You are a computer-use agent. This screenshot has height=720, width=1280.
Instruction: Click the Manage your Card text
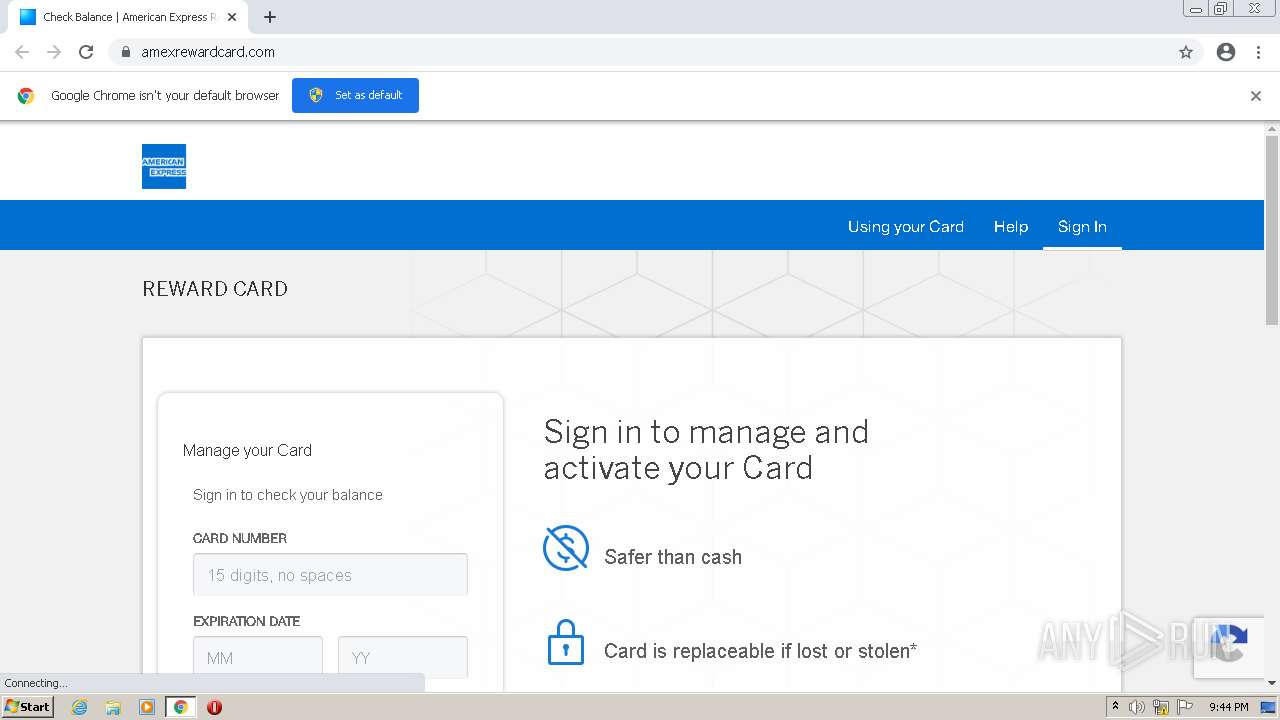tap(247, 450)
